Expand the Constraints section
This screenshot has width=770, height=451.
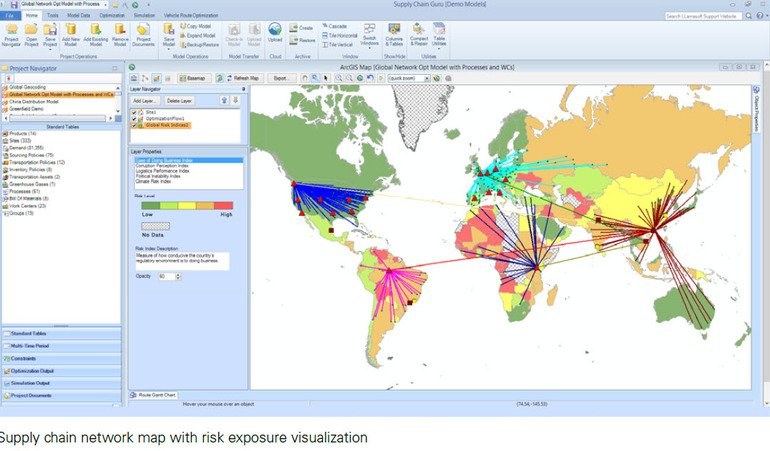click(61, 359)
